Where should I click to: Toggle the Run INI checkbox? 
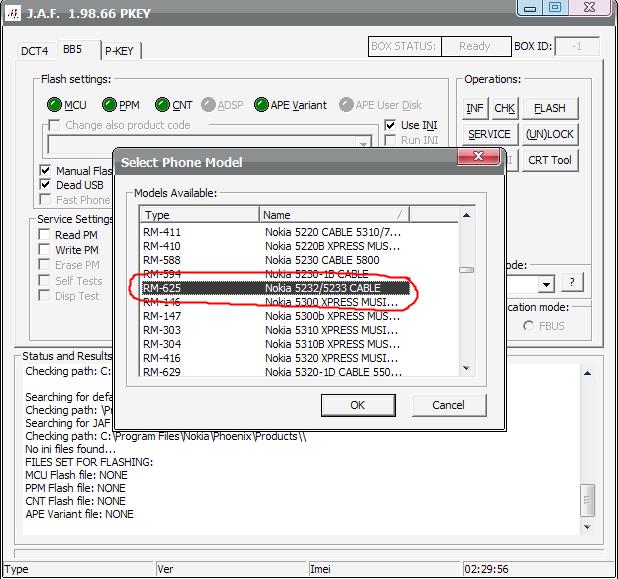tap(390, 140)
